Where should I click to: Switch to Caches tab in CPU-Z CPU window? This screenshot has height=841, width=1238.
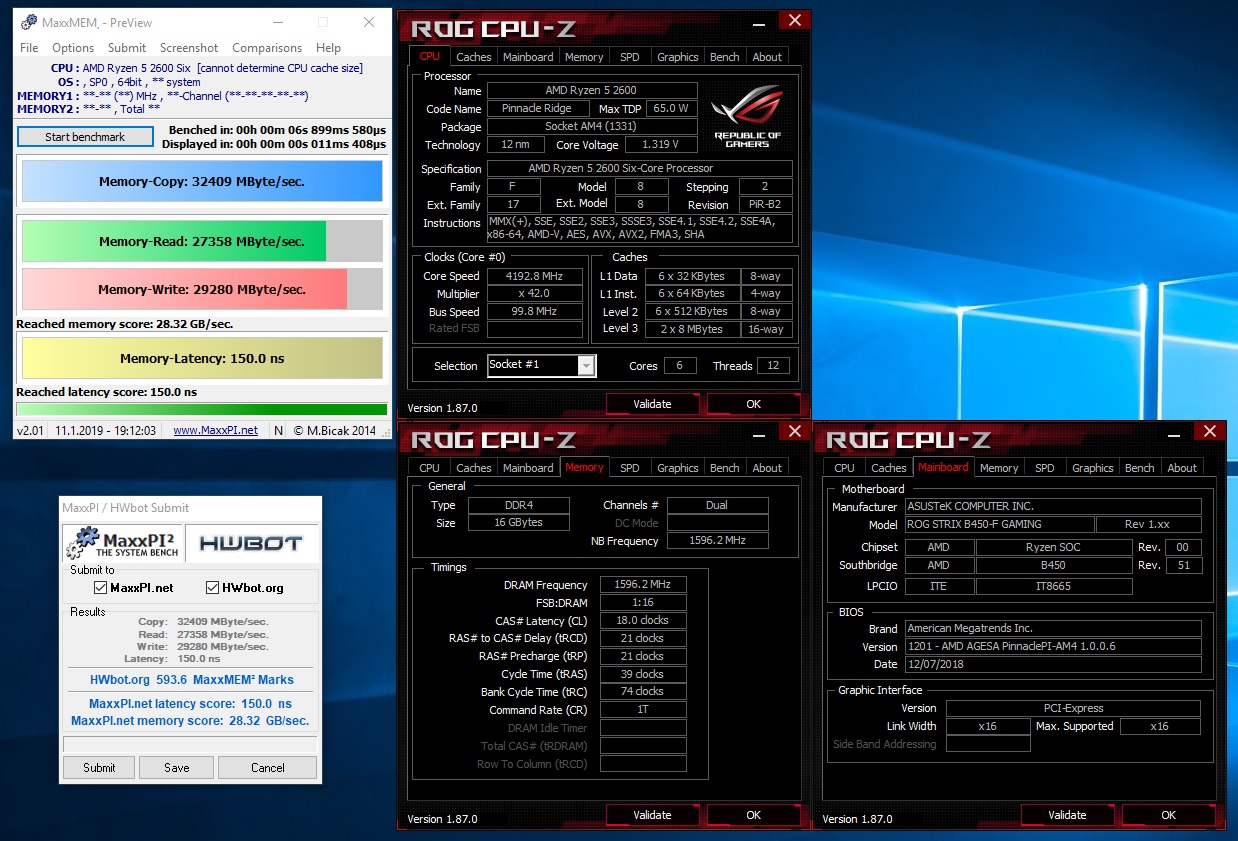[474, 57]
